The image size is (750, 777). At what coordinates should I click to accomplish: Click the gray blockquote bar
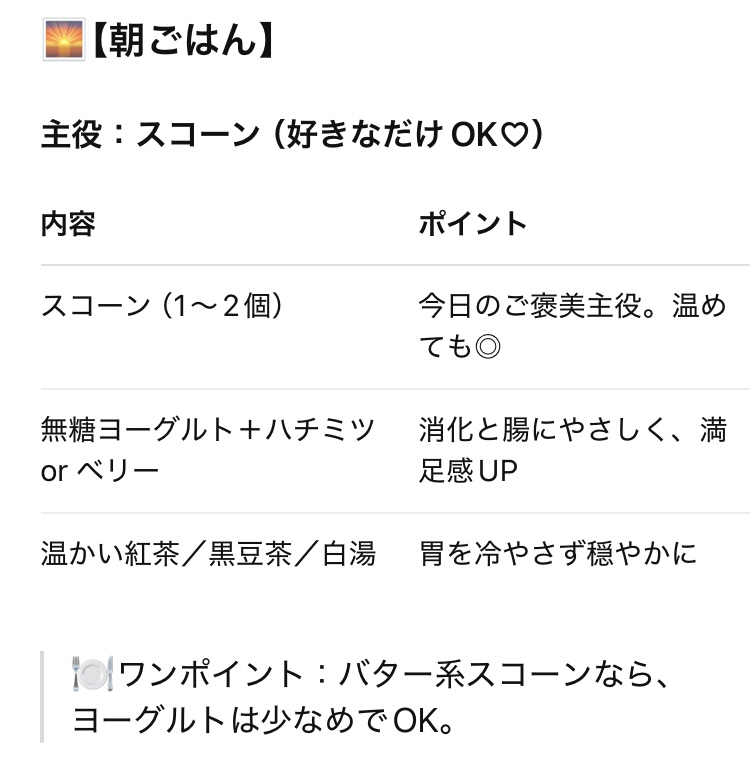click(x=43, y=697)
